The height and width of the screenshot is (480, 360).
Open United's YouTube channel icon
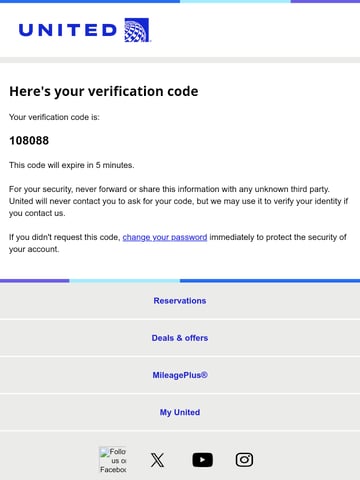tap(202, 460)
